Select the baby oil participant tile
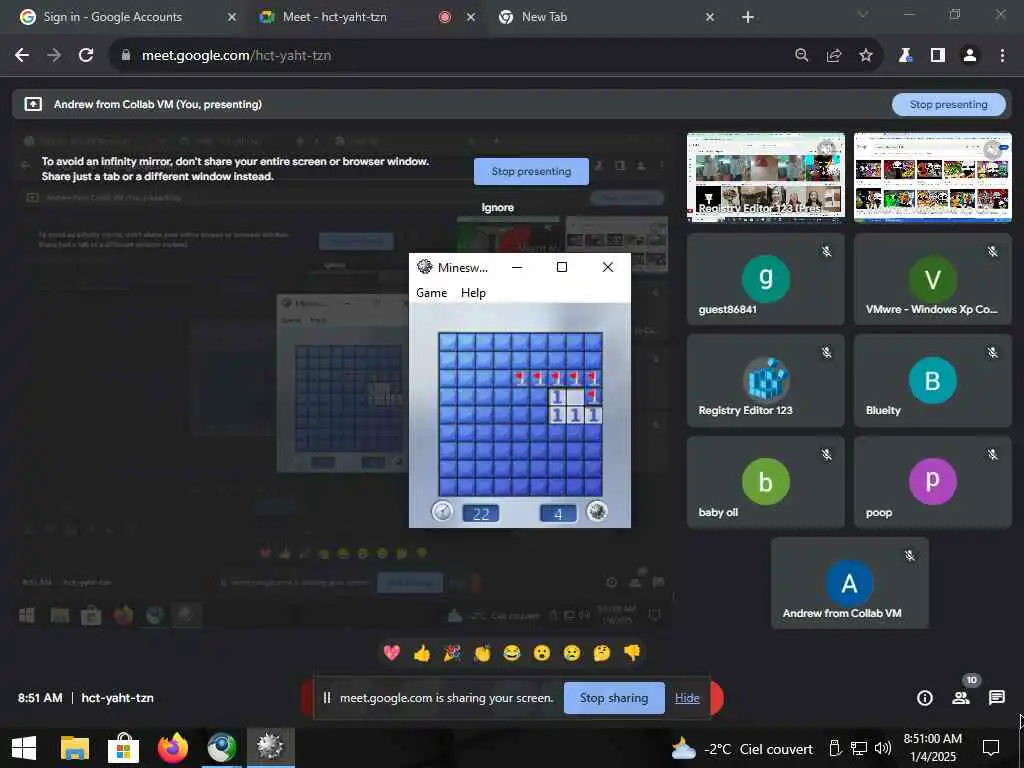The width and height of the screenshot is (1024, 768). pos(765,482)
